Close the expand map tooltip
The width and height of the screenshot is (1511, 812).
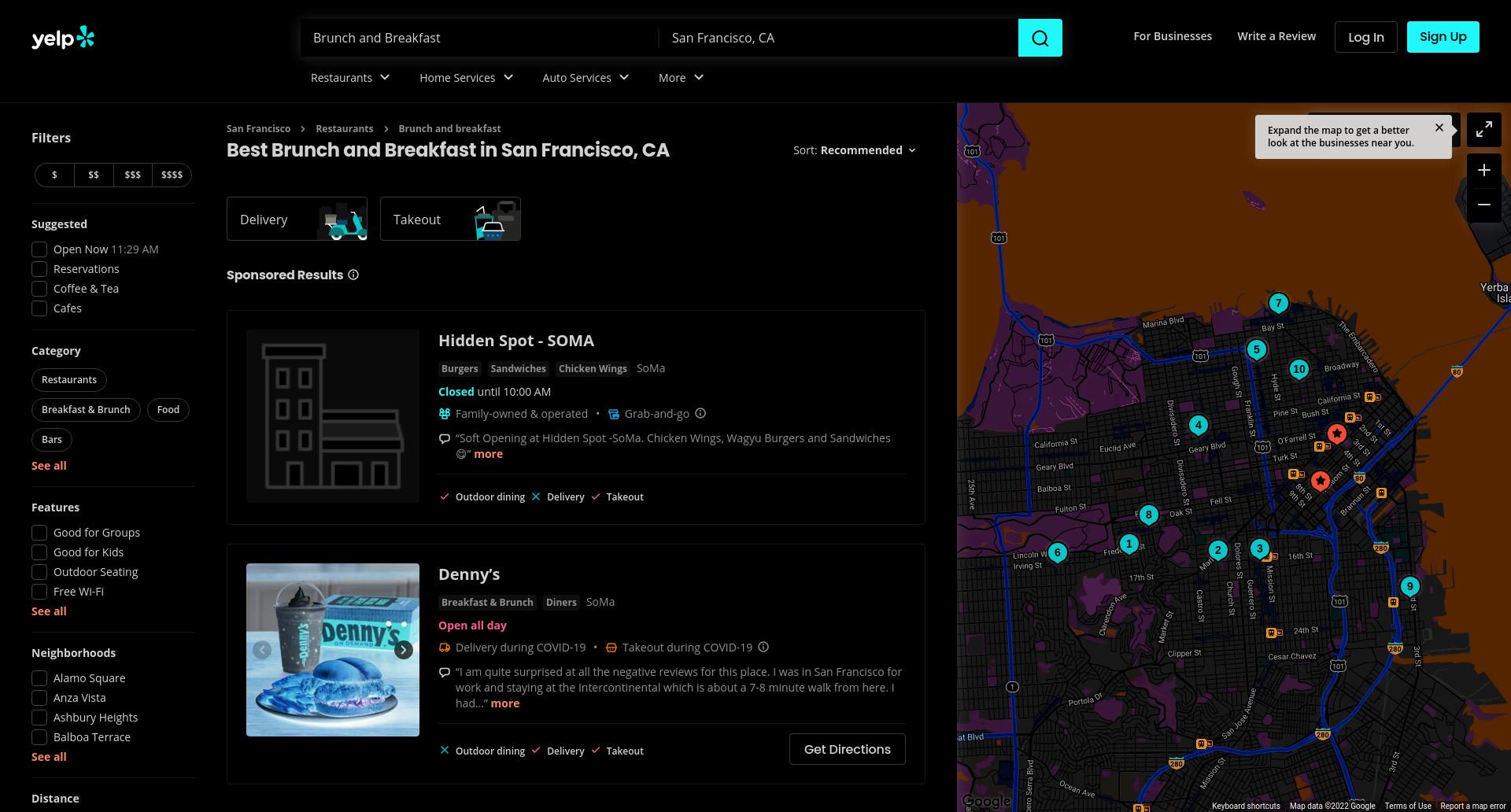[1439, 127]
